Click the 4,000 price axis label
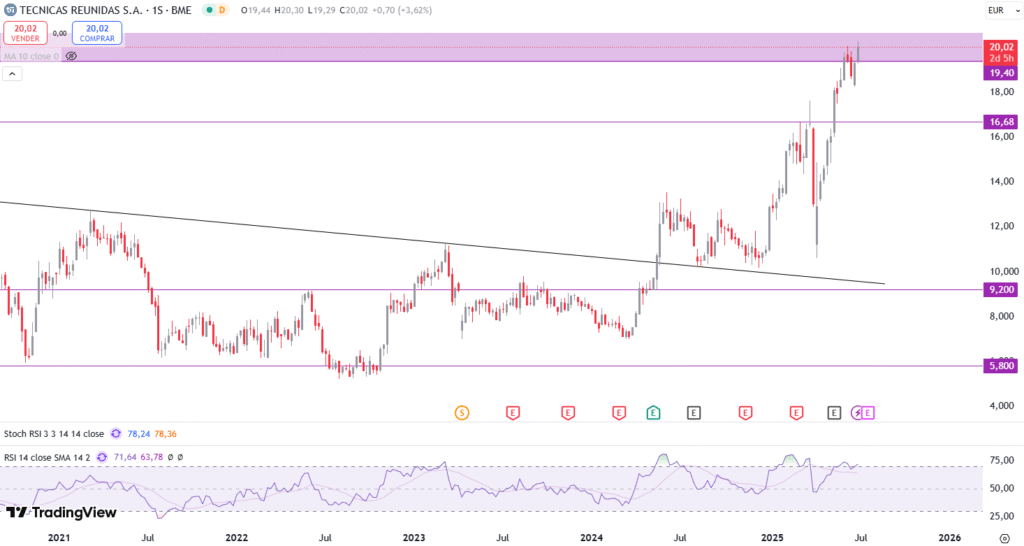The width and height of the screenshot is (1024, 546). tap(1002, 406)
